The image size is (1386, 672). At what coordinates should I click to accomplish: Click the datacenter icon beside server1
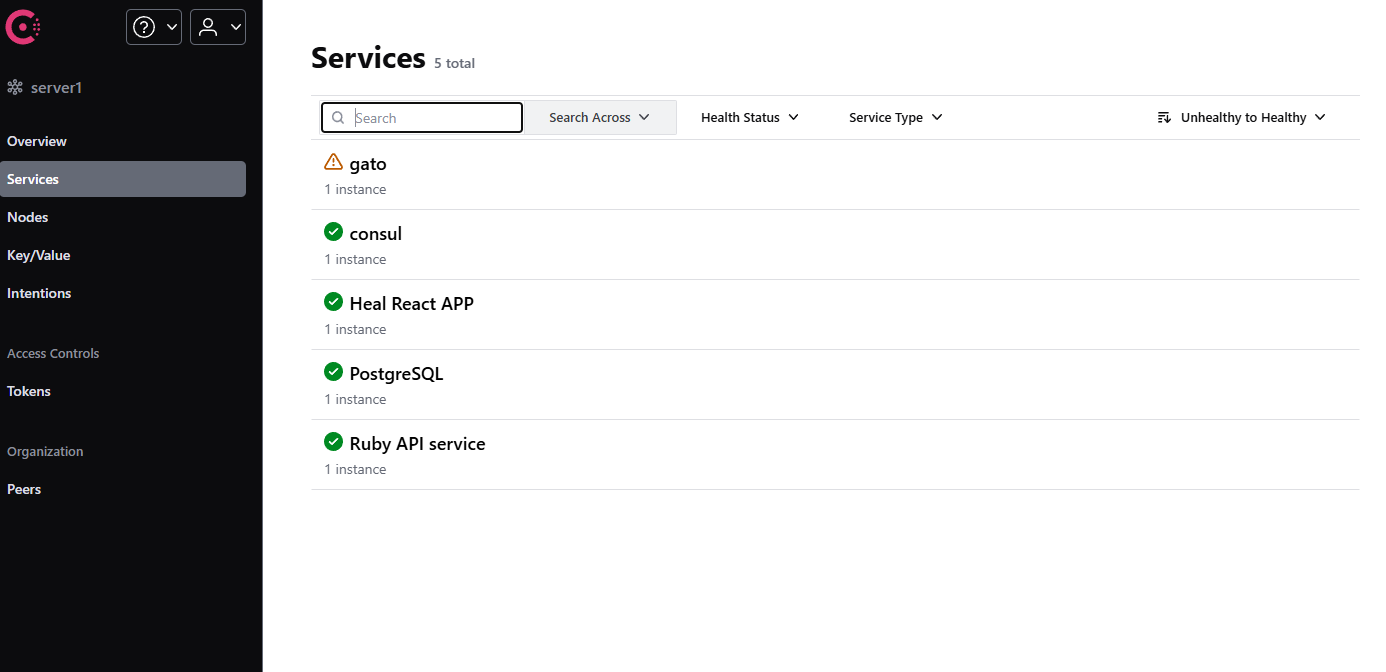point(15,86)
